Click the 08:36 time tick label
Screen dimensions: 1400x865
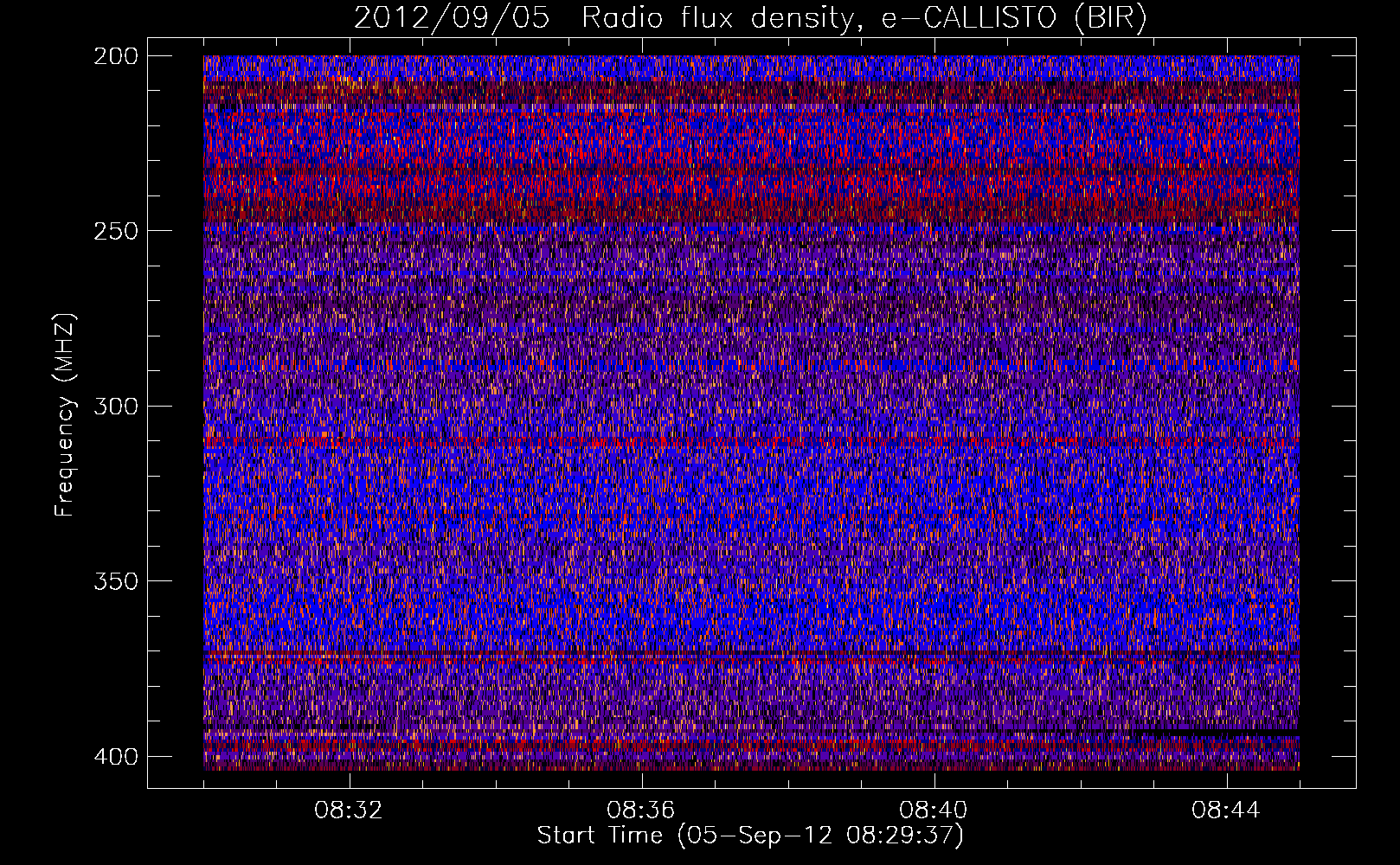pos(641,811)
